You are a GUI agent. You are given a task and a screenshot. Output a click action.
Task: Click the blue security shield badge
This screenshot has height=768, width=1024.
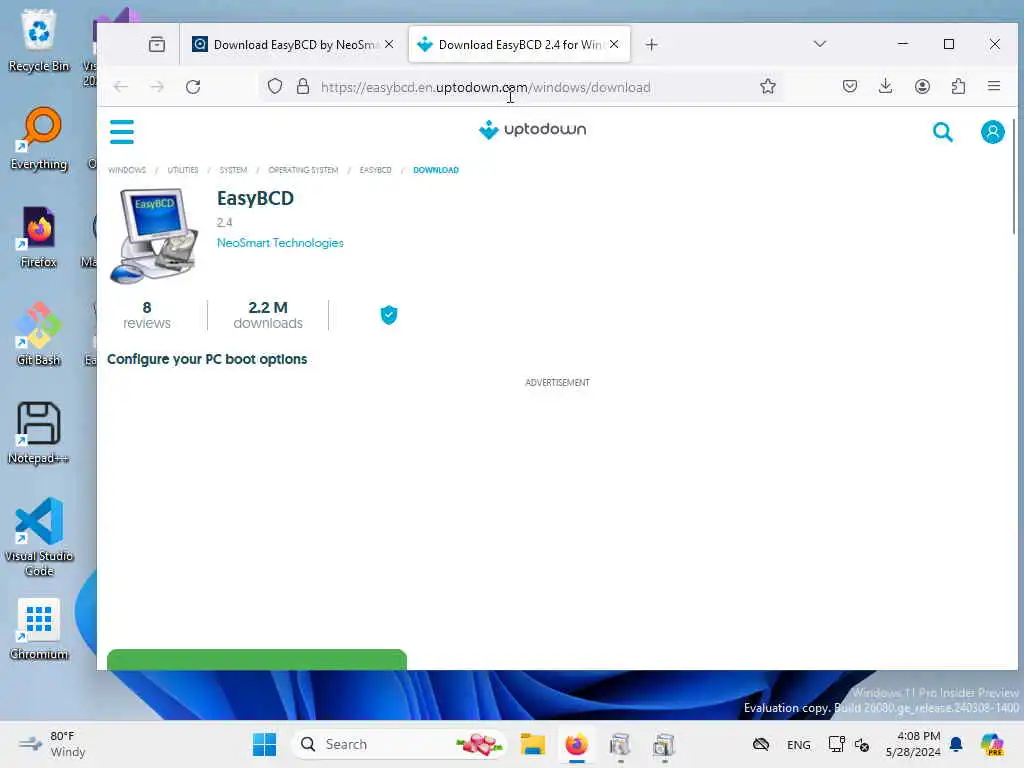[x=389, y=315]
